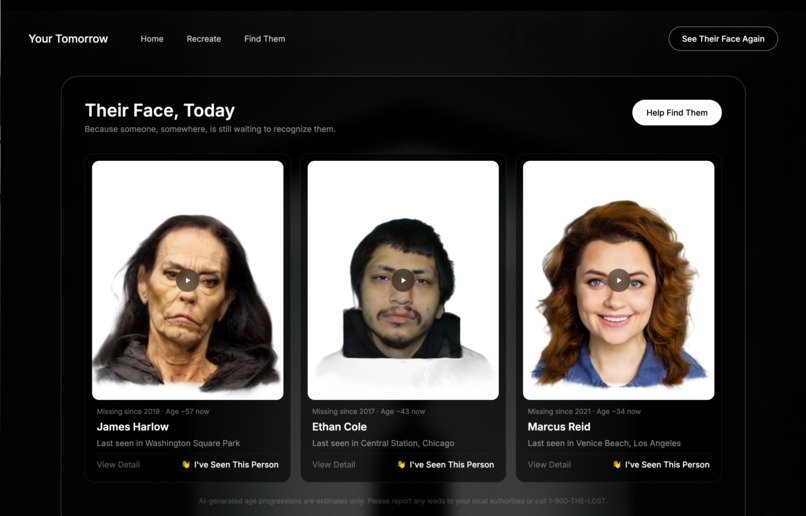Click the Your Tomorrow logo
806x516 pixels.
68,39
